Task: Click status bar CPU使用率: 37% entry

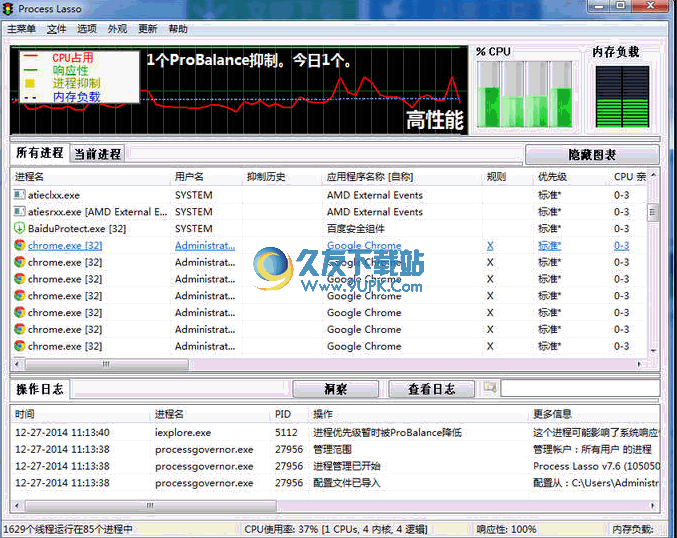Action: point(335,529)
